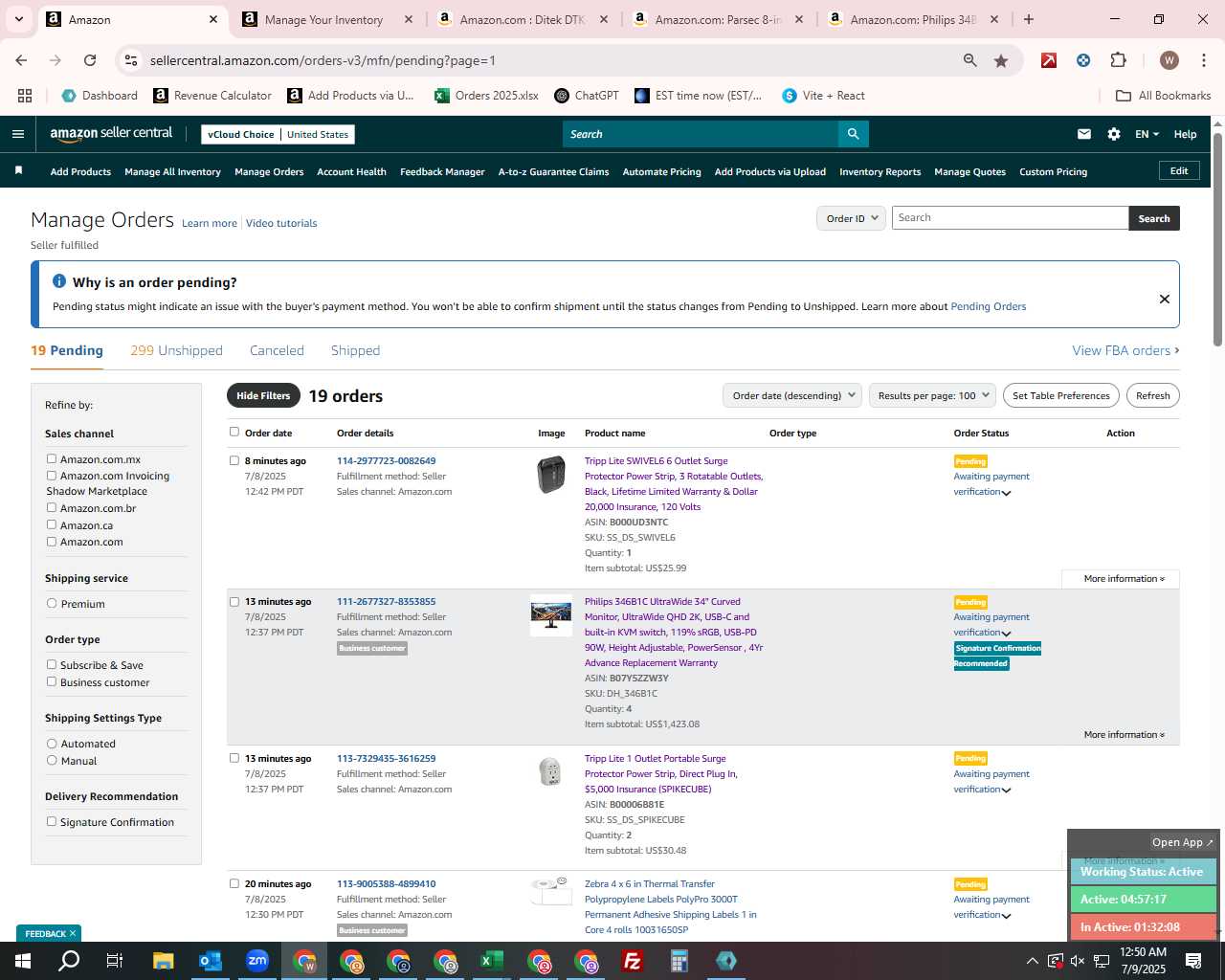Open bookmarks apps grid icon
Screen dimensions: 1225x980
tap(25, 96)
